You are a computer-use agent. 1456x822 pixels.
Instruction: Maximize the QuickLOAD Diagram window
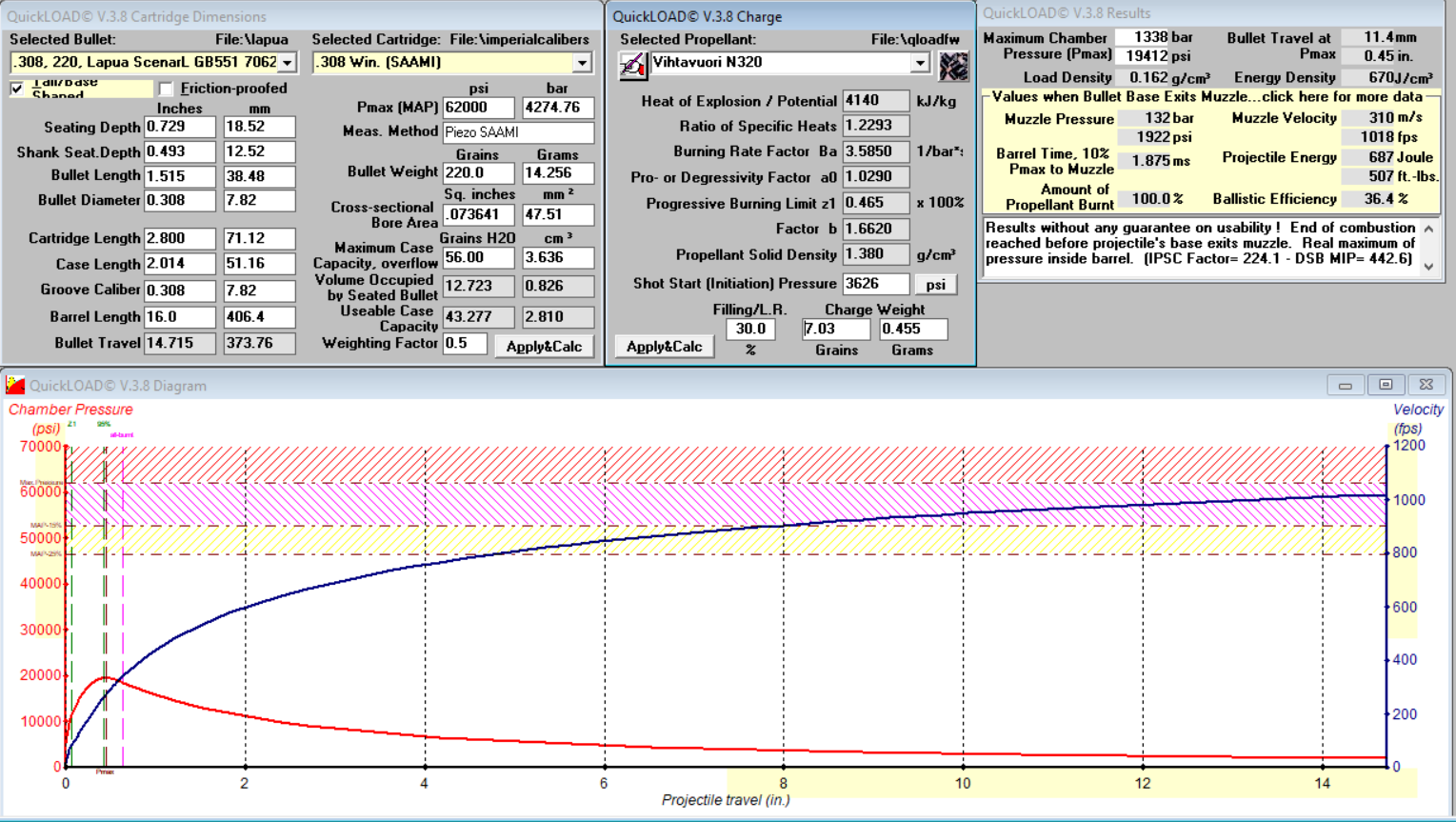coord(1386,385)
